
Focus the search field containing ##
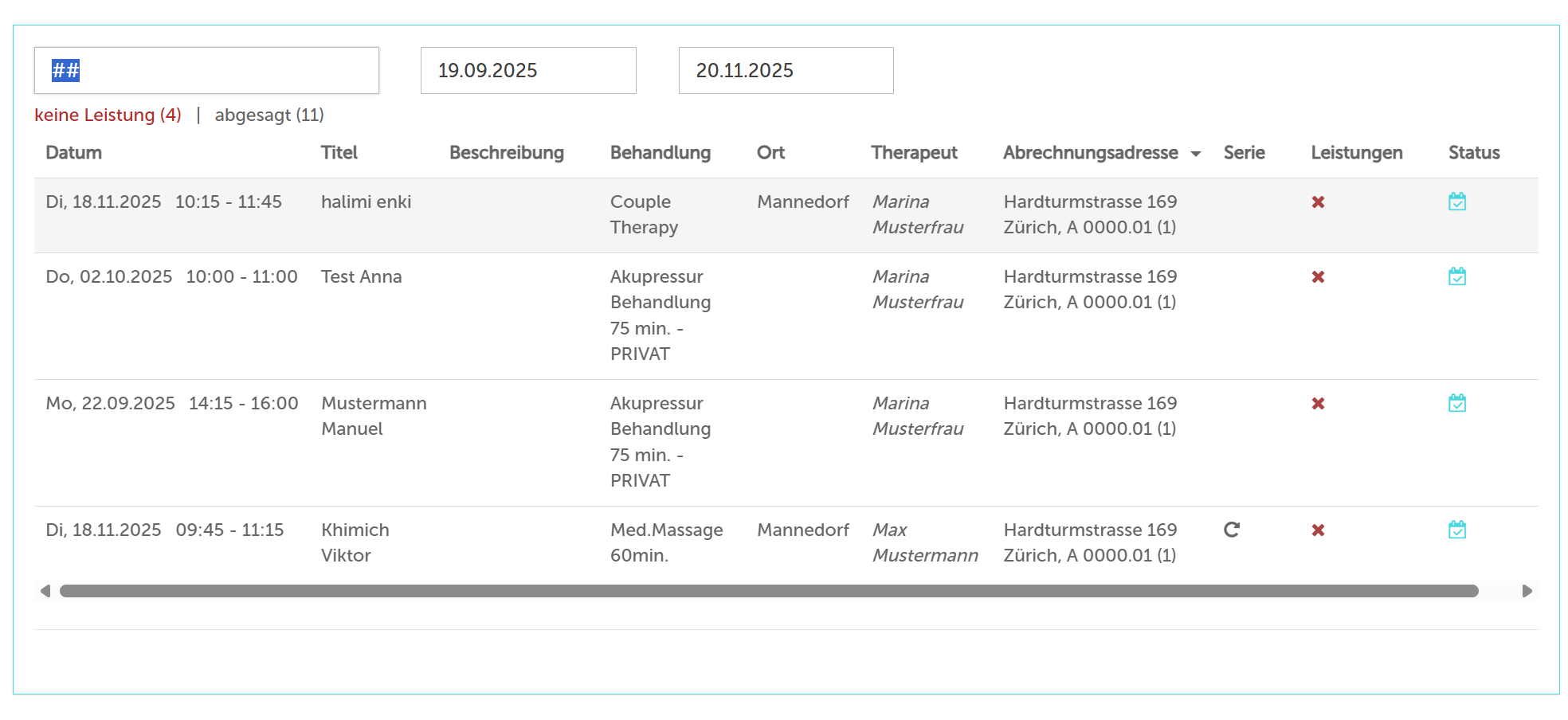point(206,71)
